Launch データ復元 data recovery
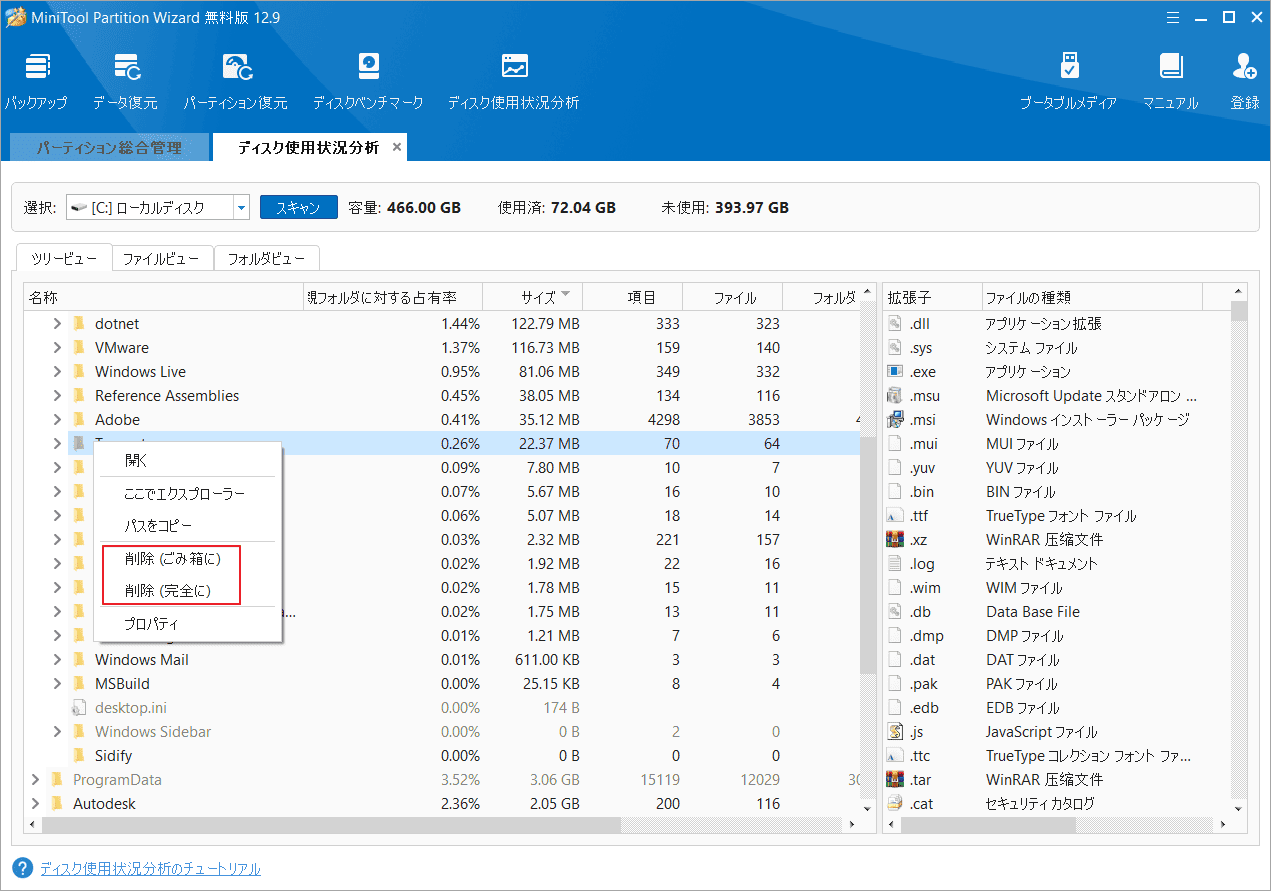The width and height of the screenshot is (1271, 891). (x=125, y=80)
